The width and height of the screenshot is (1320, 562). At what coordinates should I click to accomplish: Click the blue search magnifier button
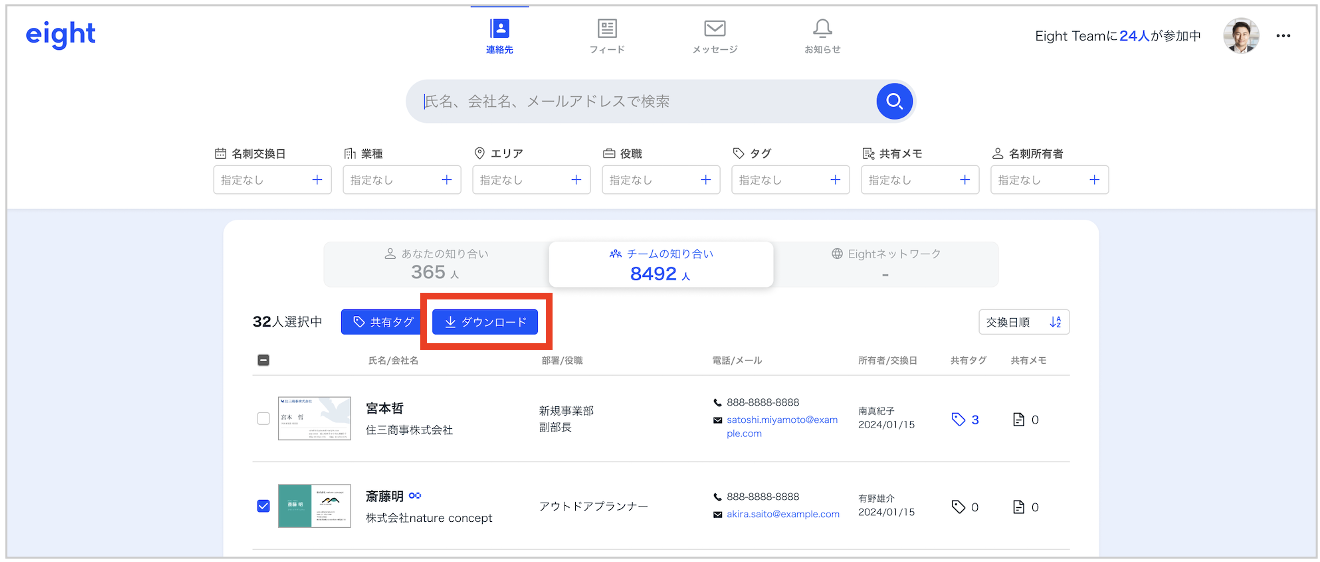coord(894,101)
